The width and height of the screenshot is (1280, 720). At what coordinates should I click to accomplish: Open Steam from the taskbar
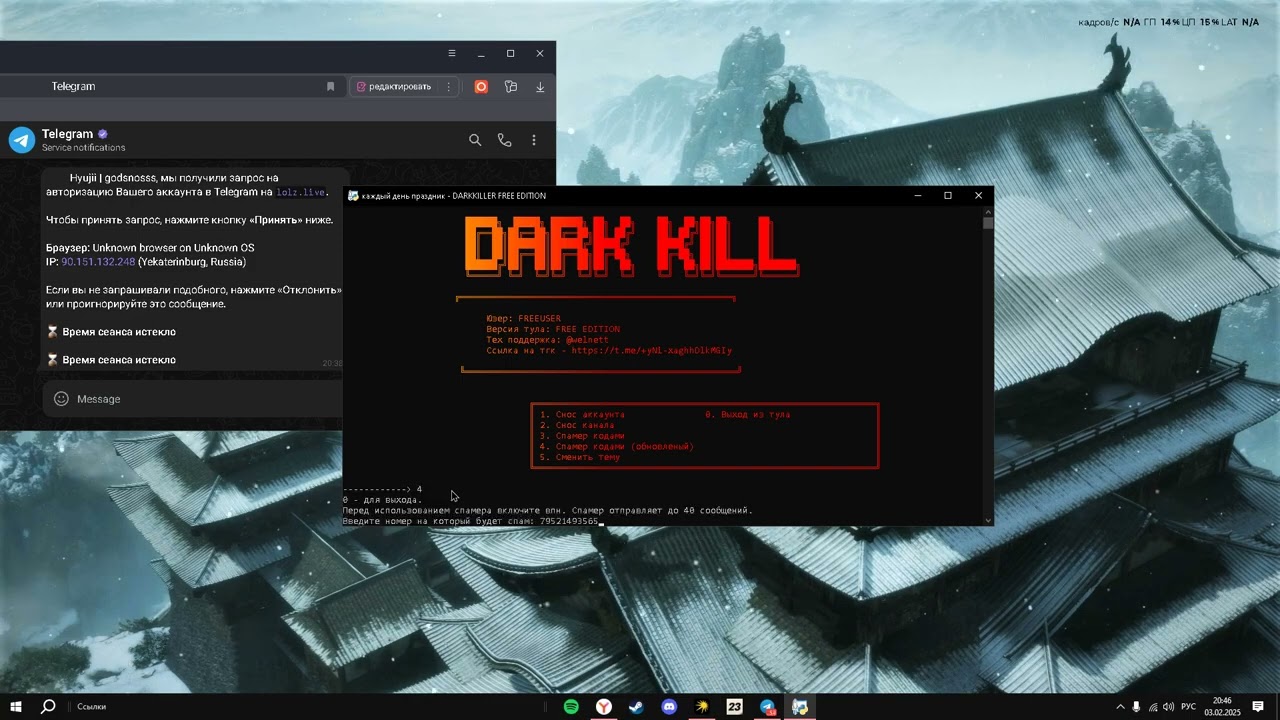(x=636, y=707)
